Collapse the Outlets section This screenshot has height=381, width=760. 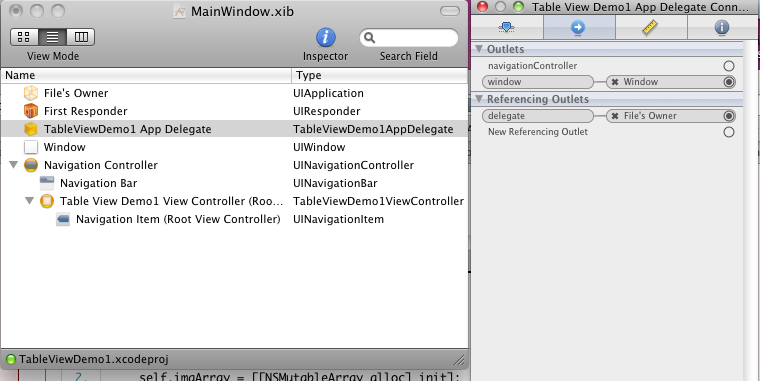tap(479, 49)
